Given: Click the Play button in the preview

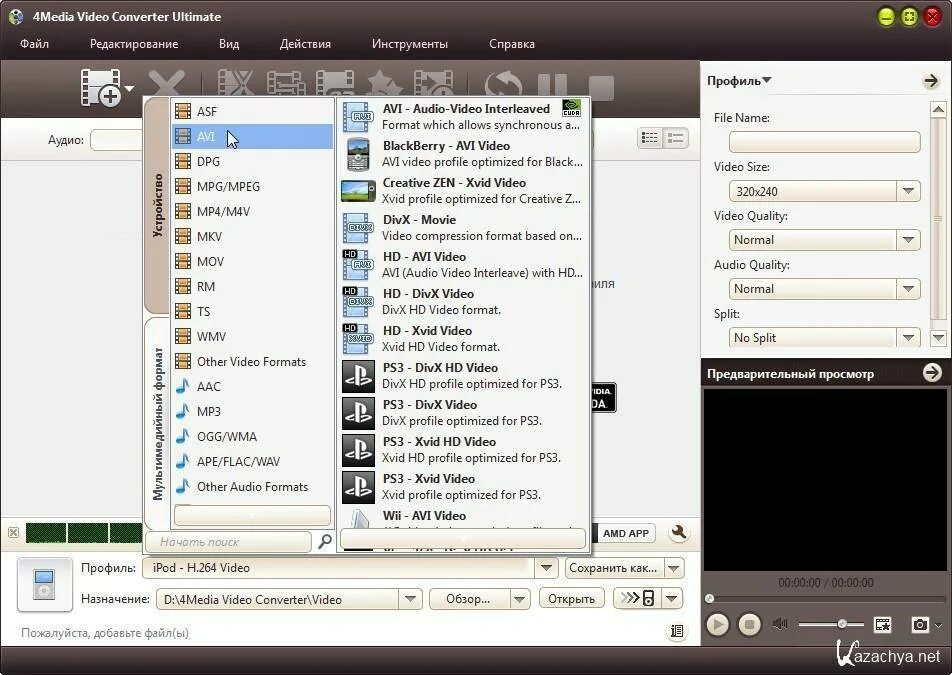Looking at the screenshot, I should coord(718,625).
